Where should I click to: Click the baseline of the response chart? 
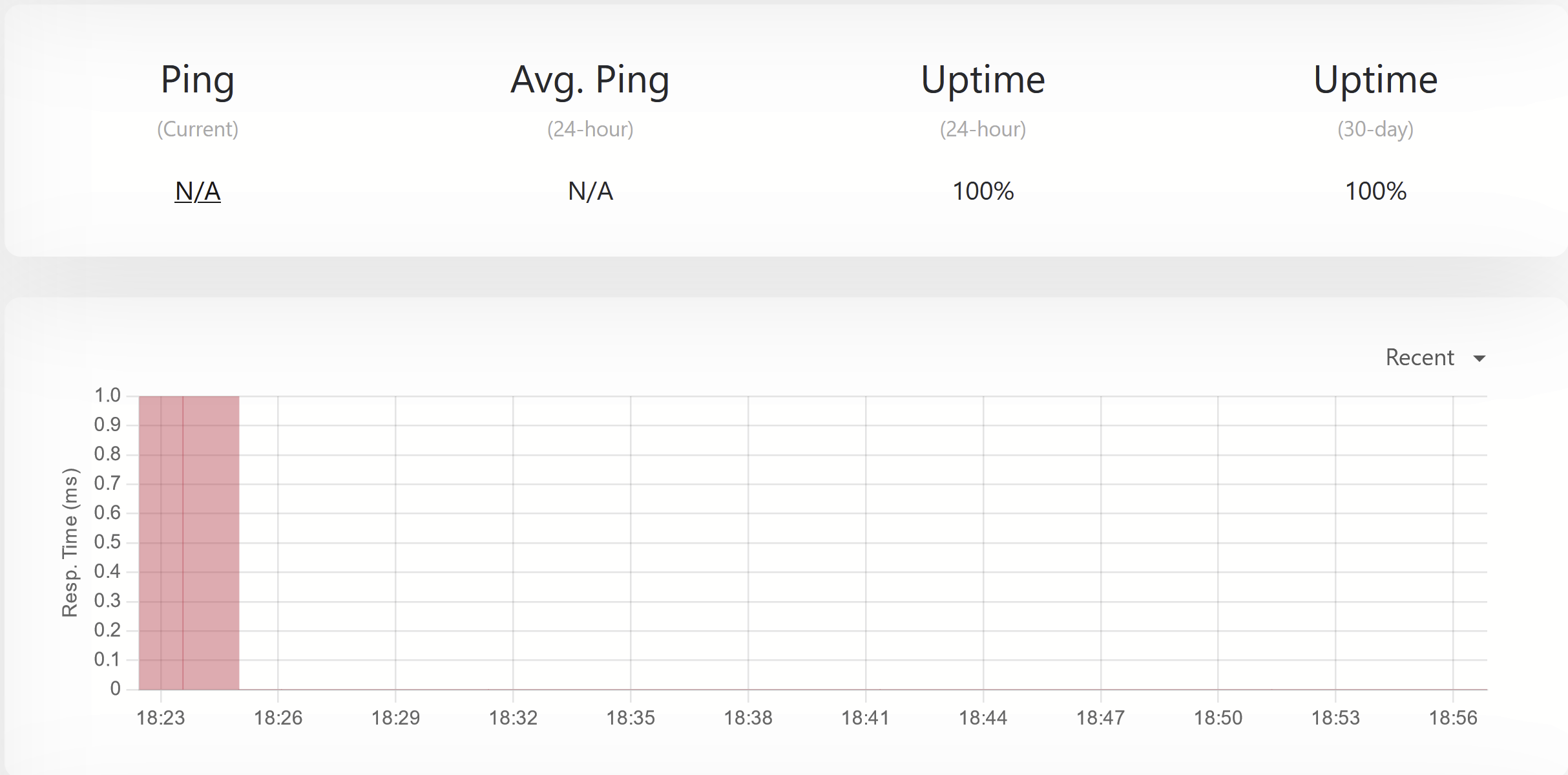[x=775, y=689]
